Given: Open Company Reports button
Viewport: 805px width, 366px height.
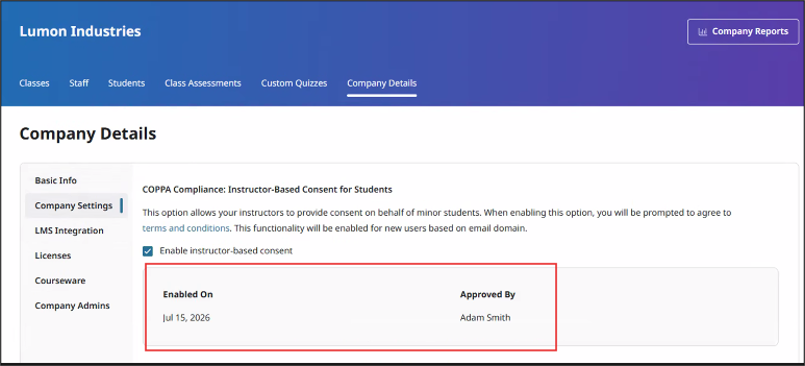Looking at the screenshot, I should [743, 32].
